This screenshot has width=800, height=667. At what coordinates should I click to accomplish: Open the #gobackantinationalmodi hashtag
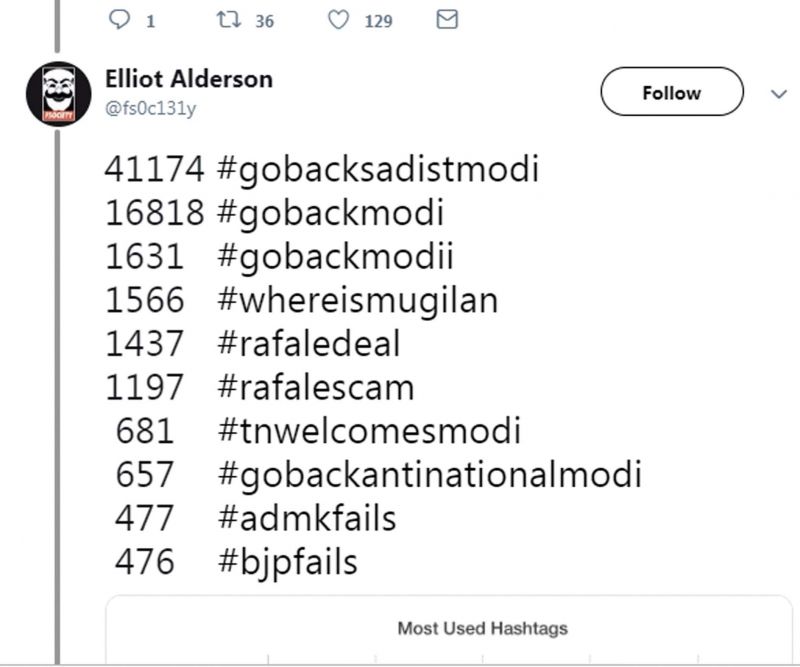point(430,475)
